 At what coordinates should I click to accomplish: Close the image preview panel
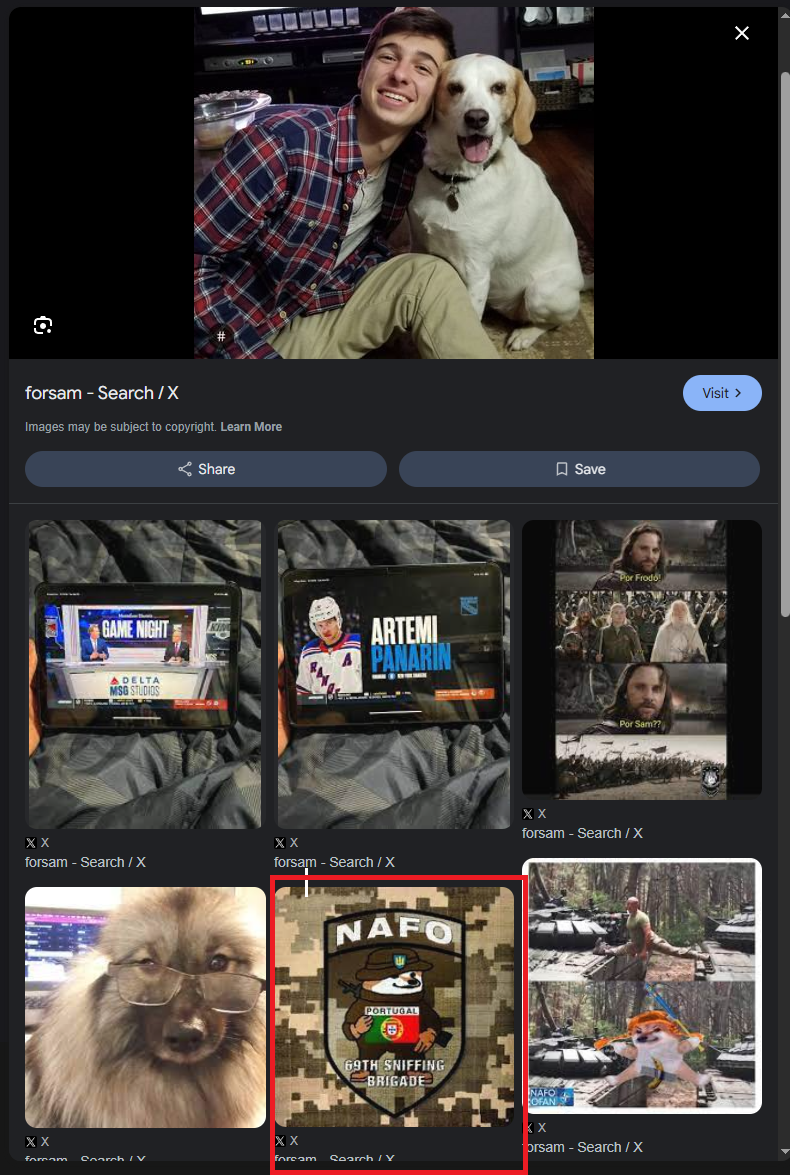click(x=741, y=33)
